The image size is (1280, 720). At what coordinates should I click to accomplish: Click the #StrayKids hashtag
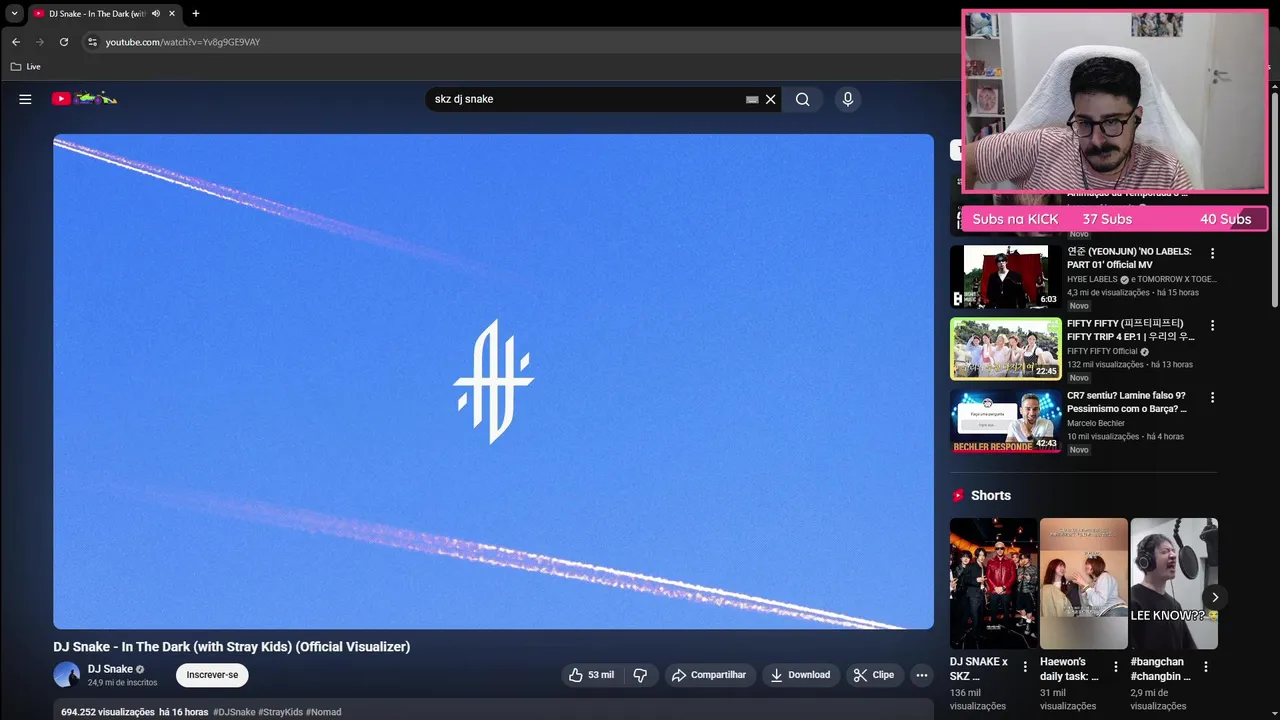coord(281,712)
